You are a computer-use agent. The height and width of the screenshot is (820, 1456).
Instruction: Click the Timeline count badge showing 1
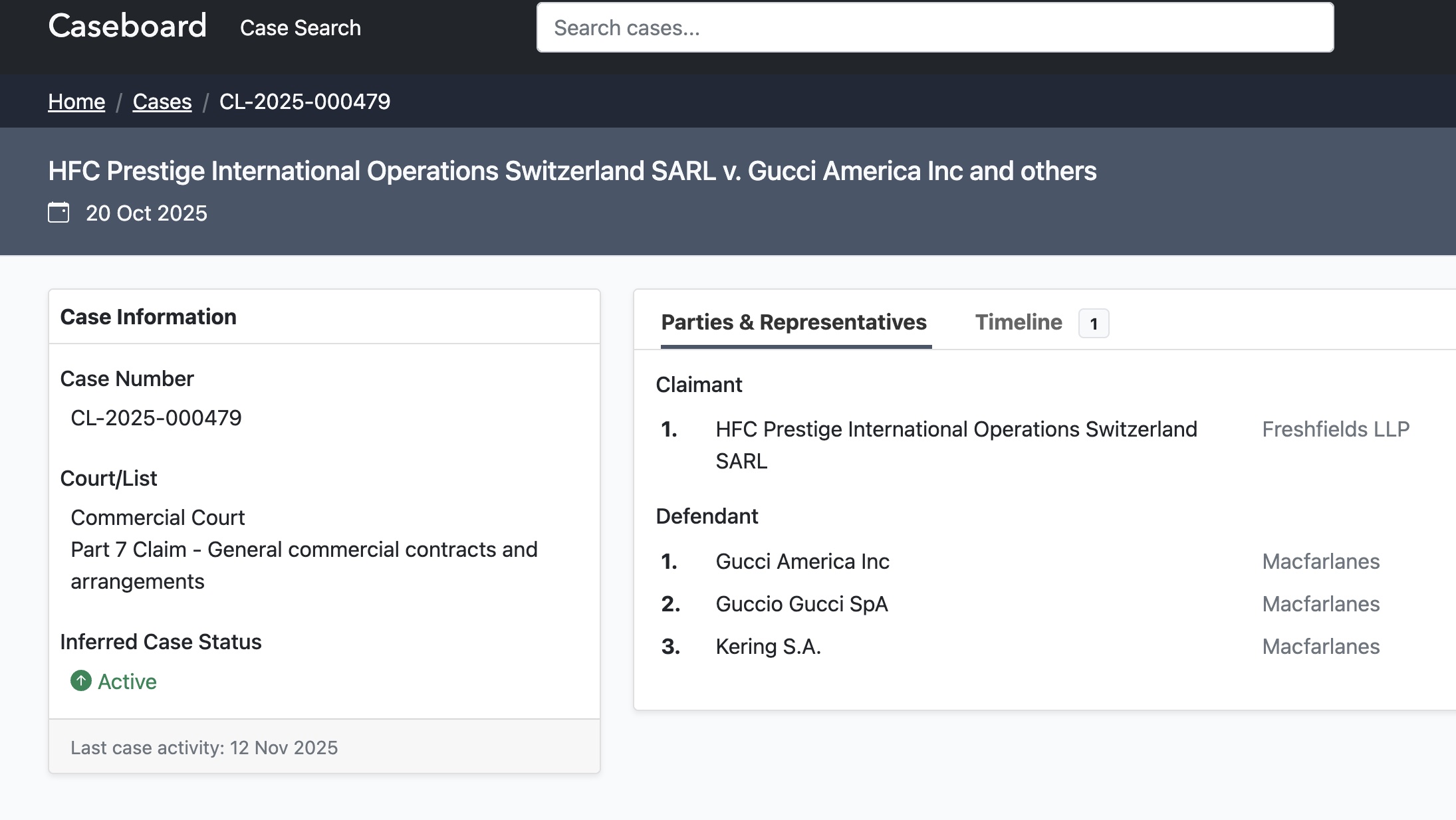tap(1093, 324)
